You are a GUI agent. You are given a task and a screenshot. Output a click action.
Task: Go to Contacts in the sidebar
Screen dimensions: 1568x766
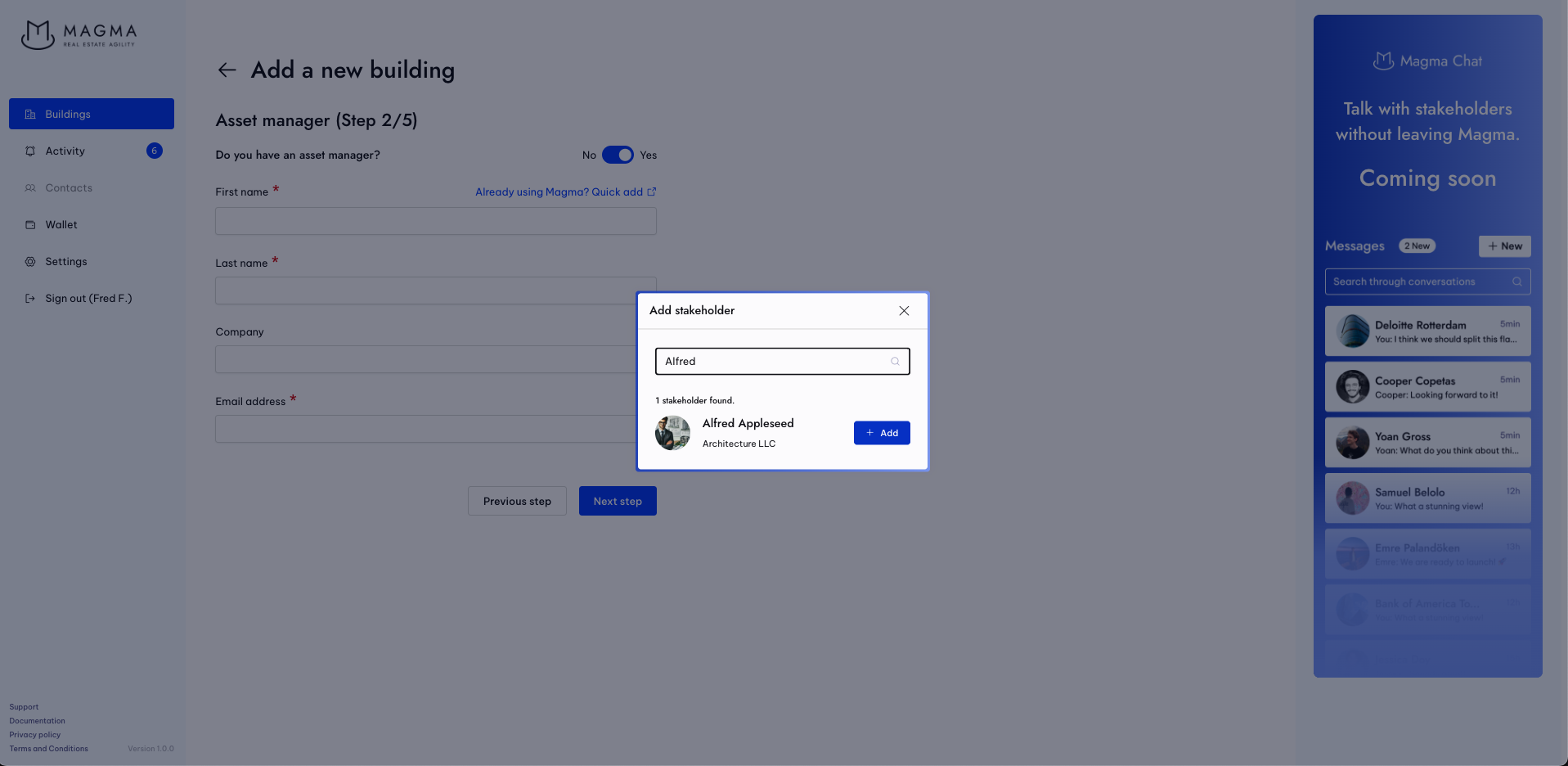point(69,188)
